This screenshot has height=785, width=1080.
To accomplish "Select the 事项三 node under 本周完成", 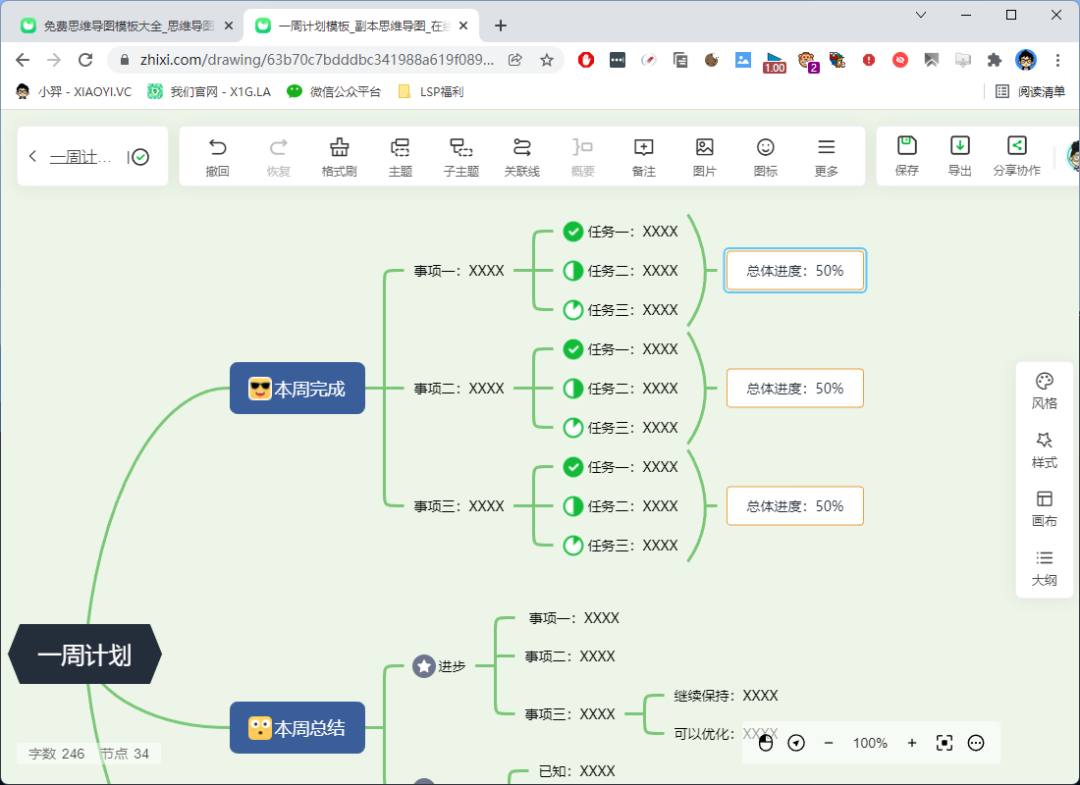I will point(459,506).
